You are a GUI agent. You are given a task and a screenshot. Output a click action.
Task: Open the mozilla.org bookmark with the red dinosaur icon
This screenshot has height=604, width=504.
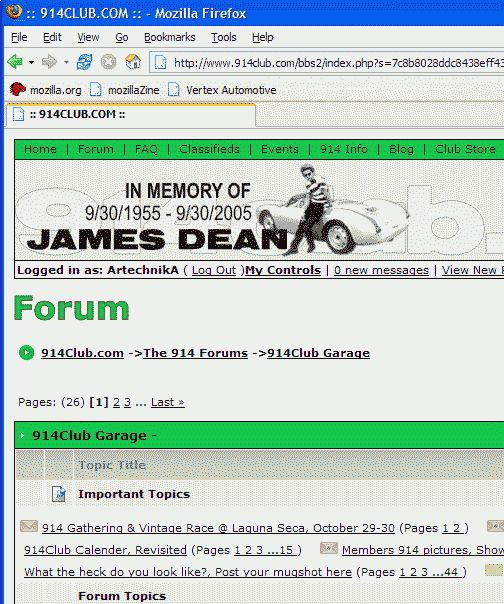(x=45, y=90)
